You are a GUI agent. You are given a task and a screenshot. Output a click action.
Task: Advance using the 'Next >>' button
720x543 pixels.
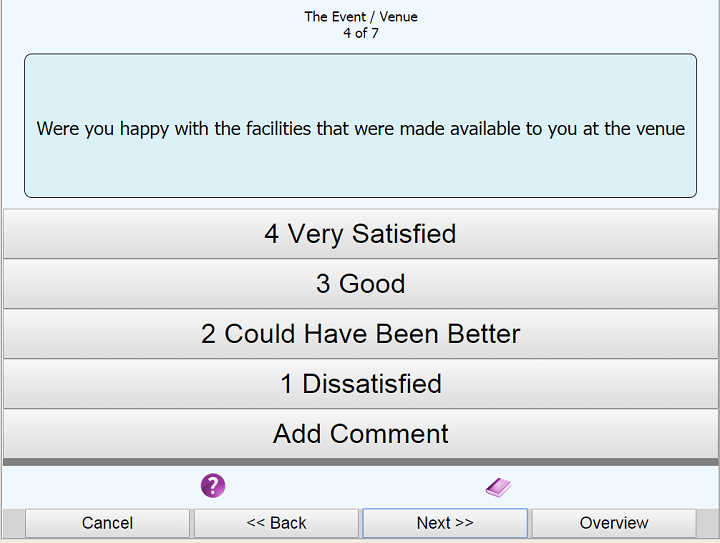point(445,523)
